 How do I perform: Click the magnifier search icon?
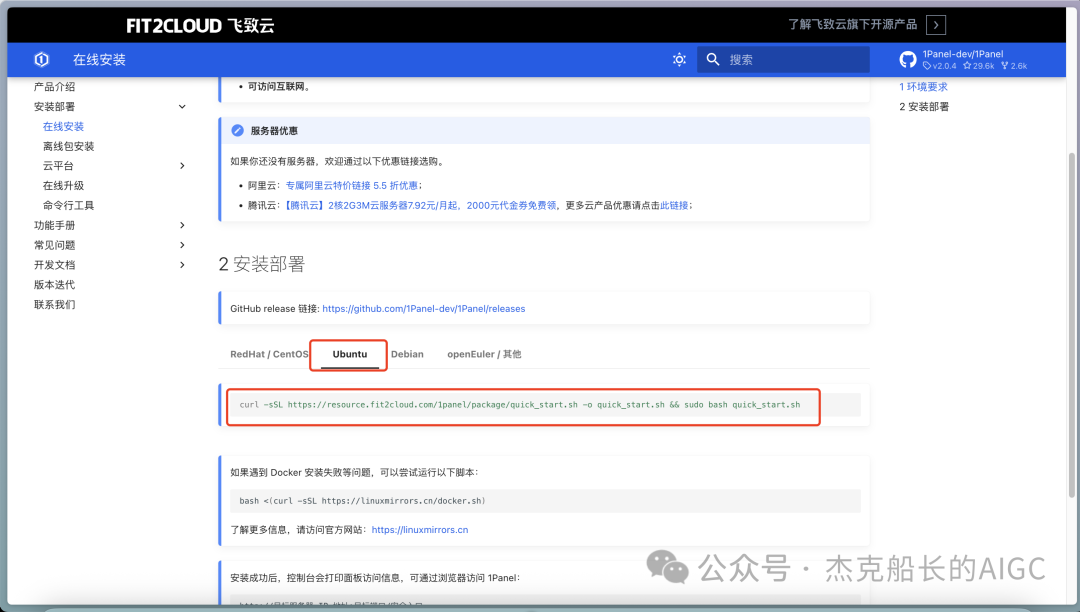[x=713, y=60]
